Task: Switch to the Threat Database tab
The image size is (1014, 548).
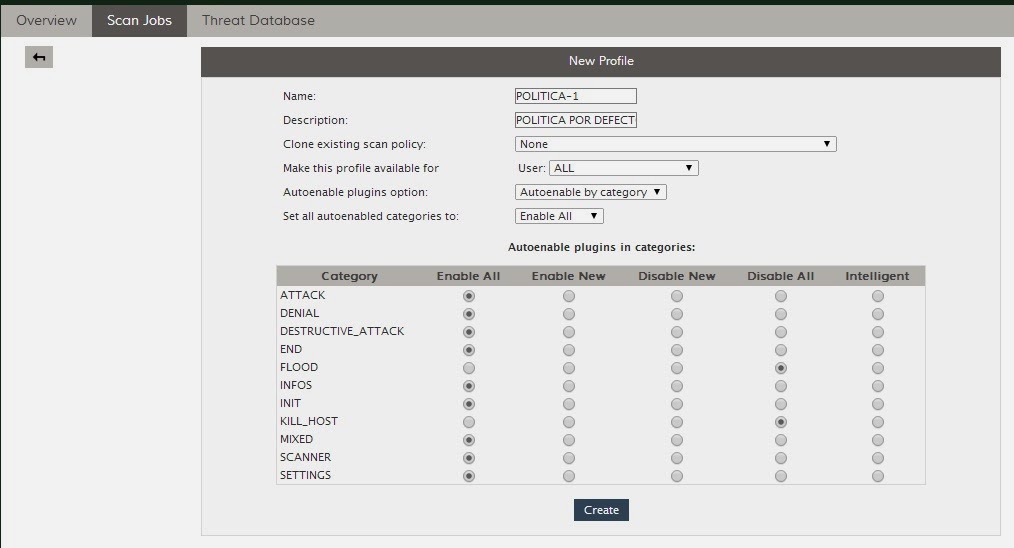Action: 258,20
